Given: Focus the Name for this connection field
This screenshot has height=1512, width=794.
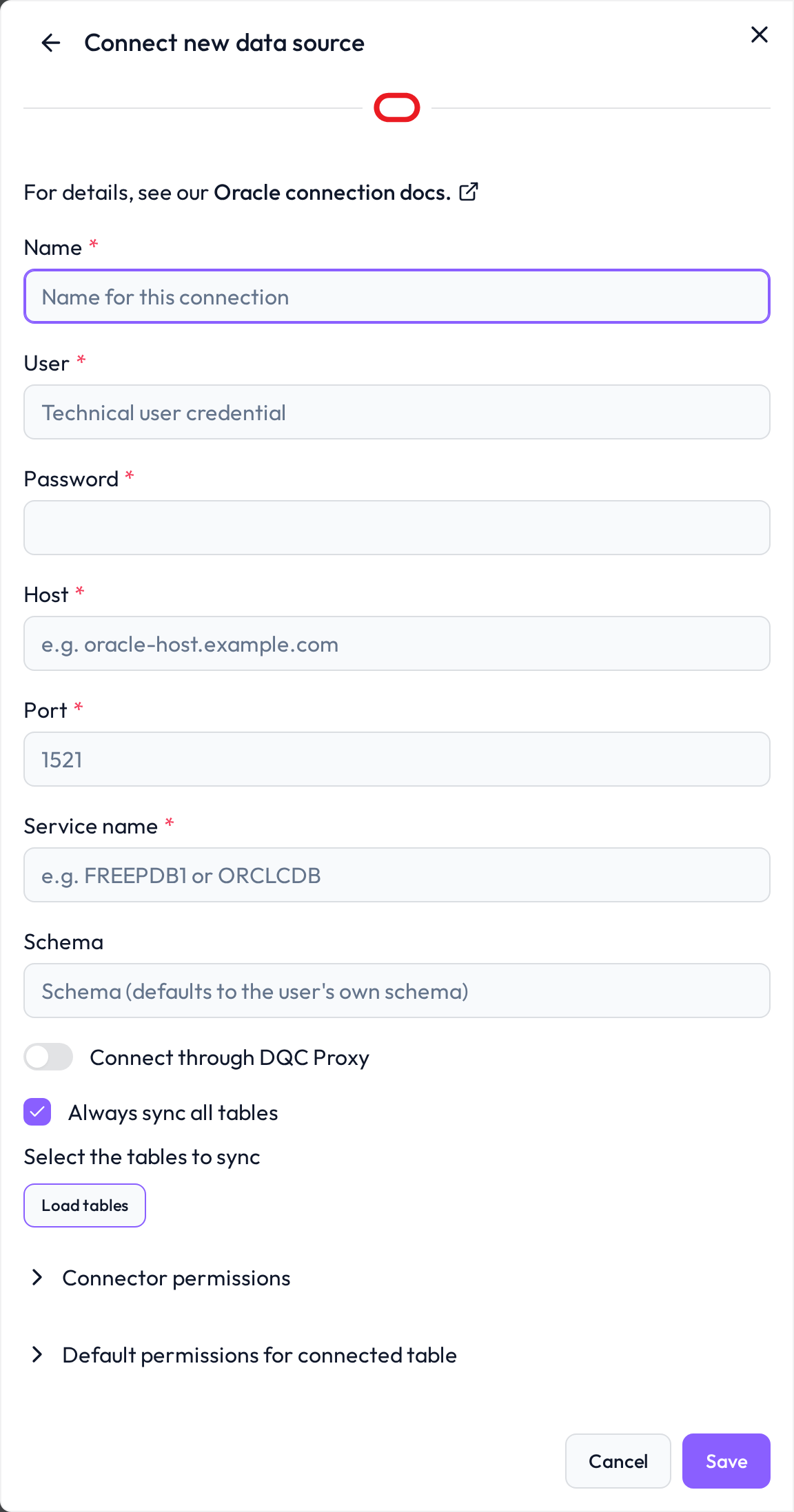Looking at the screenshot, I should point(397,296).
